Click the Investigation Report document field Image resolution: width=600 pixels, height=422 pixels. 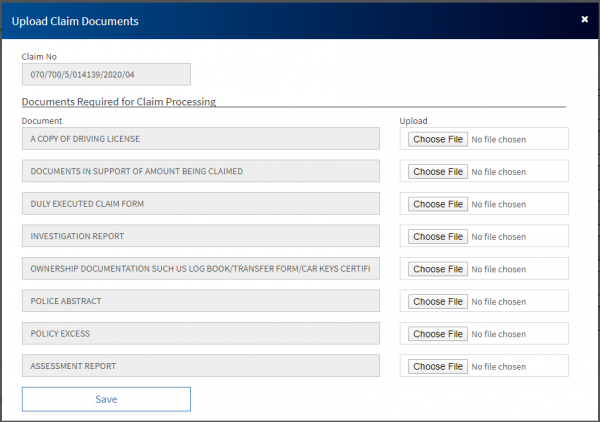(201, 237)
